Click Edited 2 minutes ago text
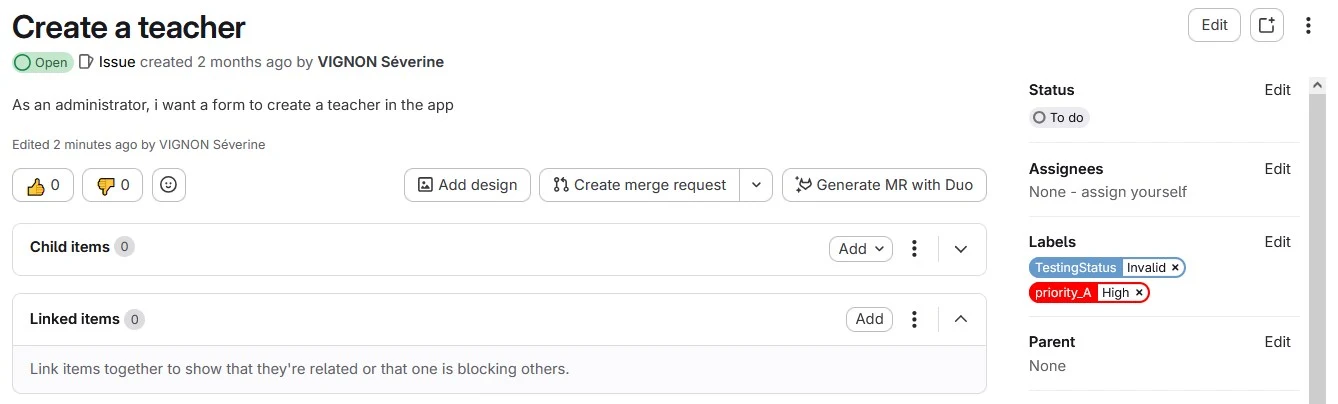1338x404 pixels. click(139, 145)
